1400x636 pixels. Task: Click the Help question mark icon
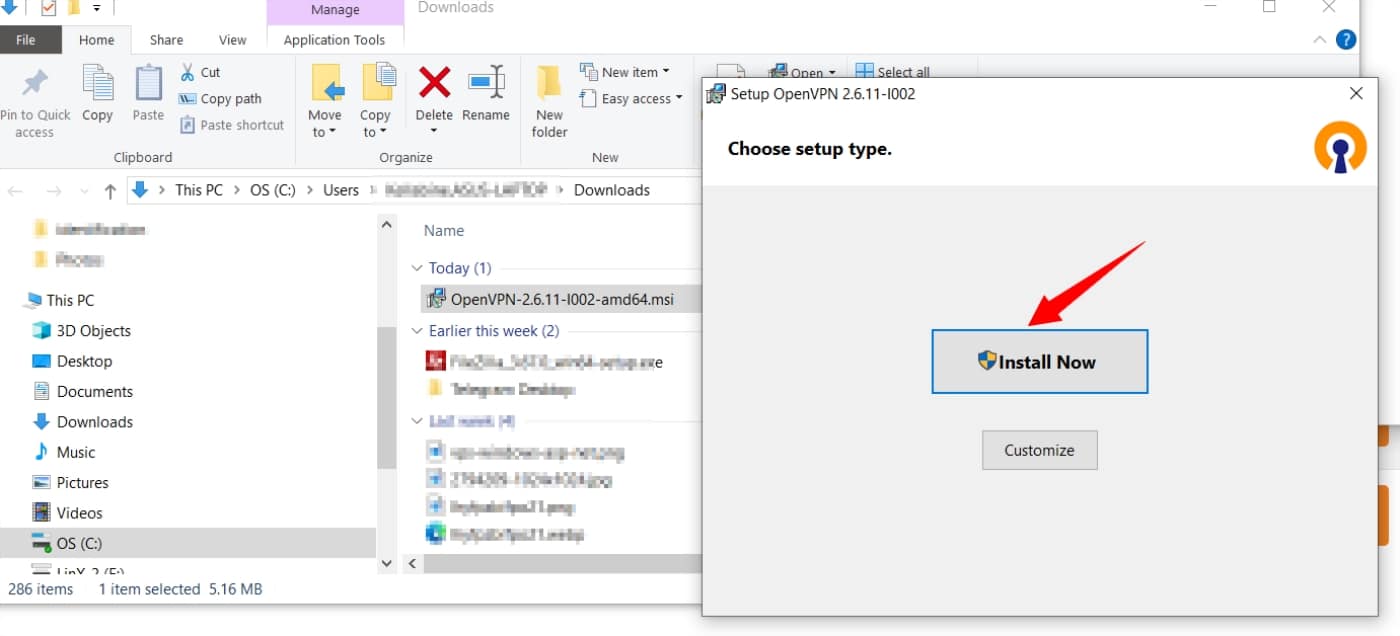pyautogui.click(x=1346, y=40)
